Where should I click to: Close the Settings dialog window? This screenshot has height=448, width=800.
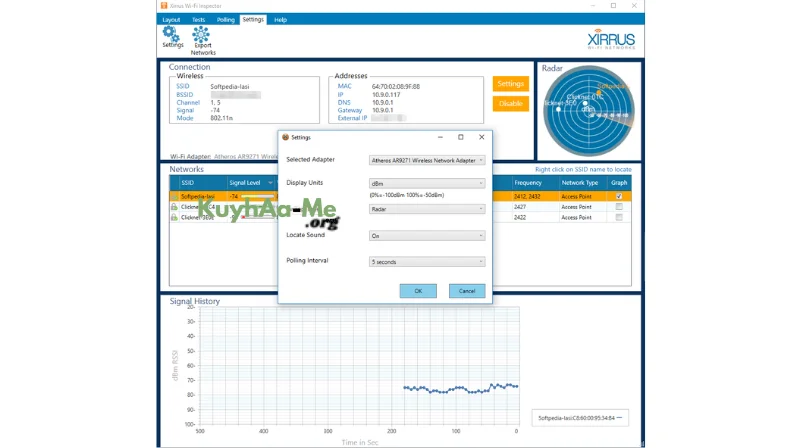coord(481,137)
